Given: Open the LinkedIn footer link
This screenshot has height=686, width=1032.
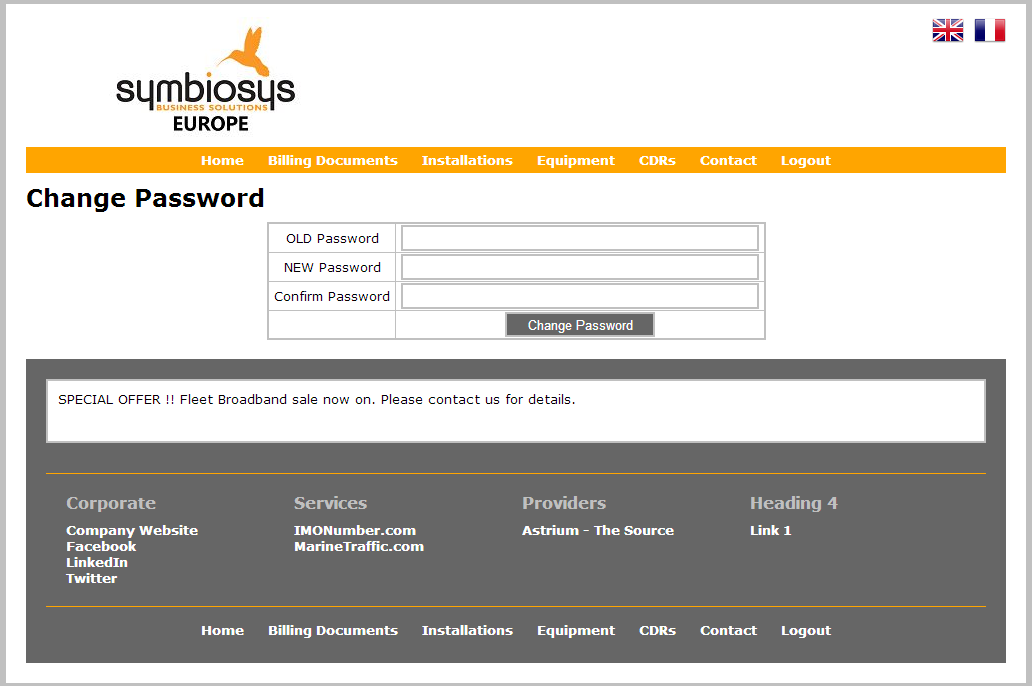Looking at the screenshot, I should point(97,563).
